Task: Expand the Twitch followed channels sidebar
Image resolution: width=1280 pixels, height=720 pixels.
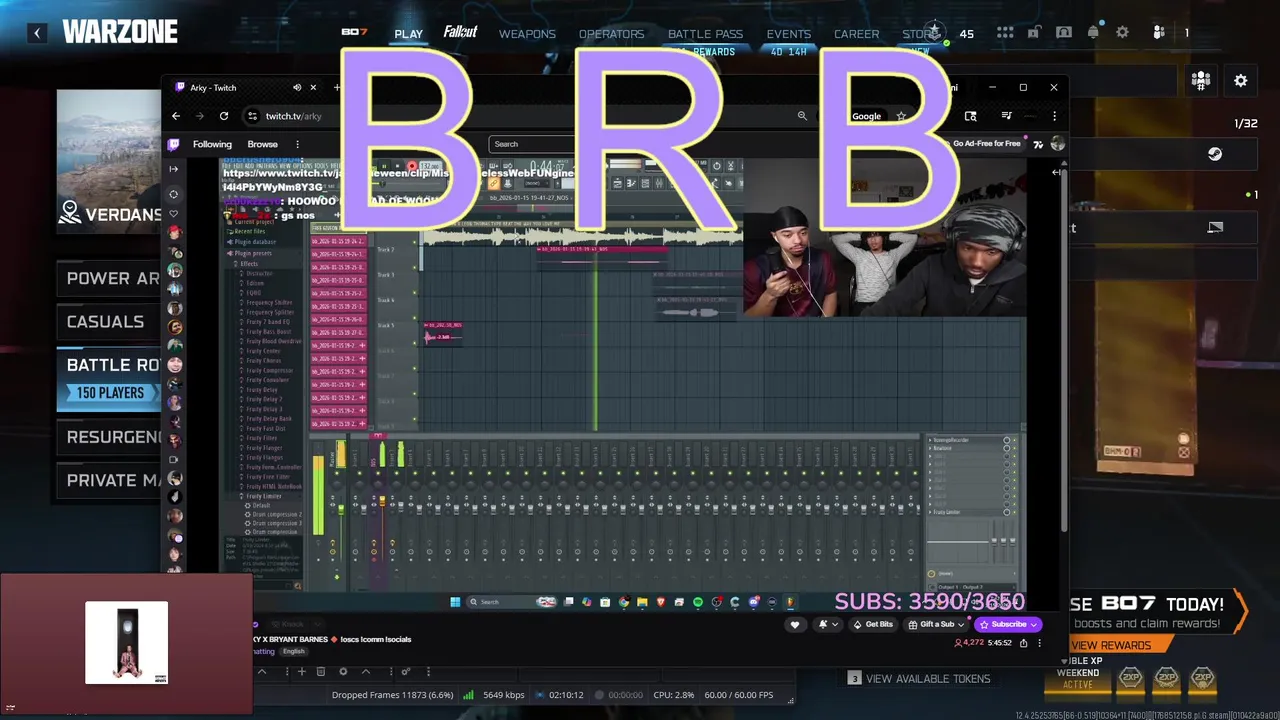Action: pyautogui.click(x=174, y=169)
